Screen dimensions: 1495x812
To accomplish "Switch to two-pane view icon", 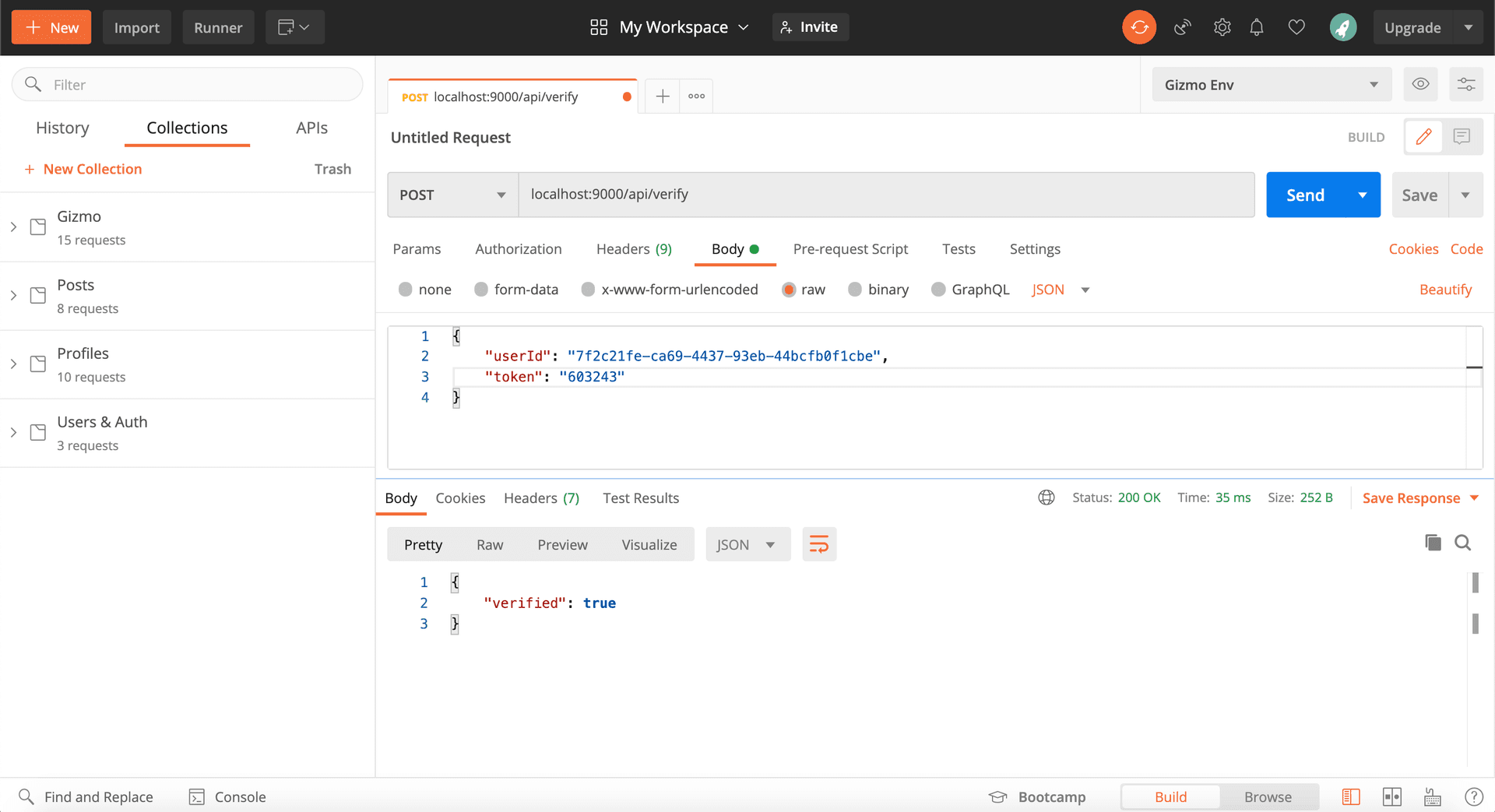I will click(x=1392, y=796).
